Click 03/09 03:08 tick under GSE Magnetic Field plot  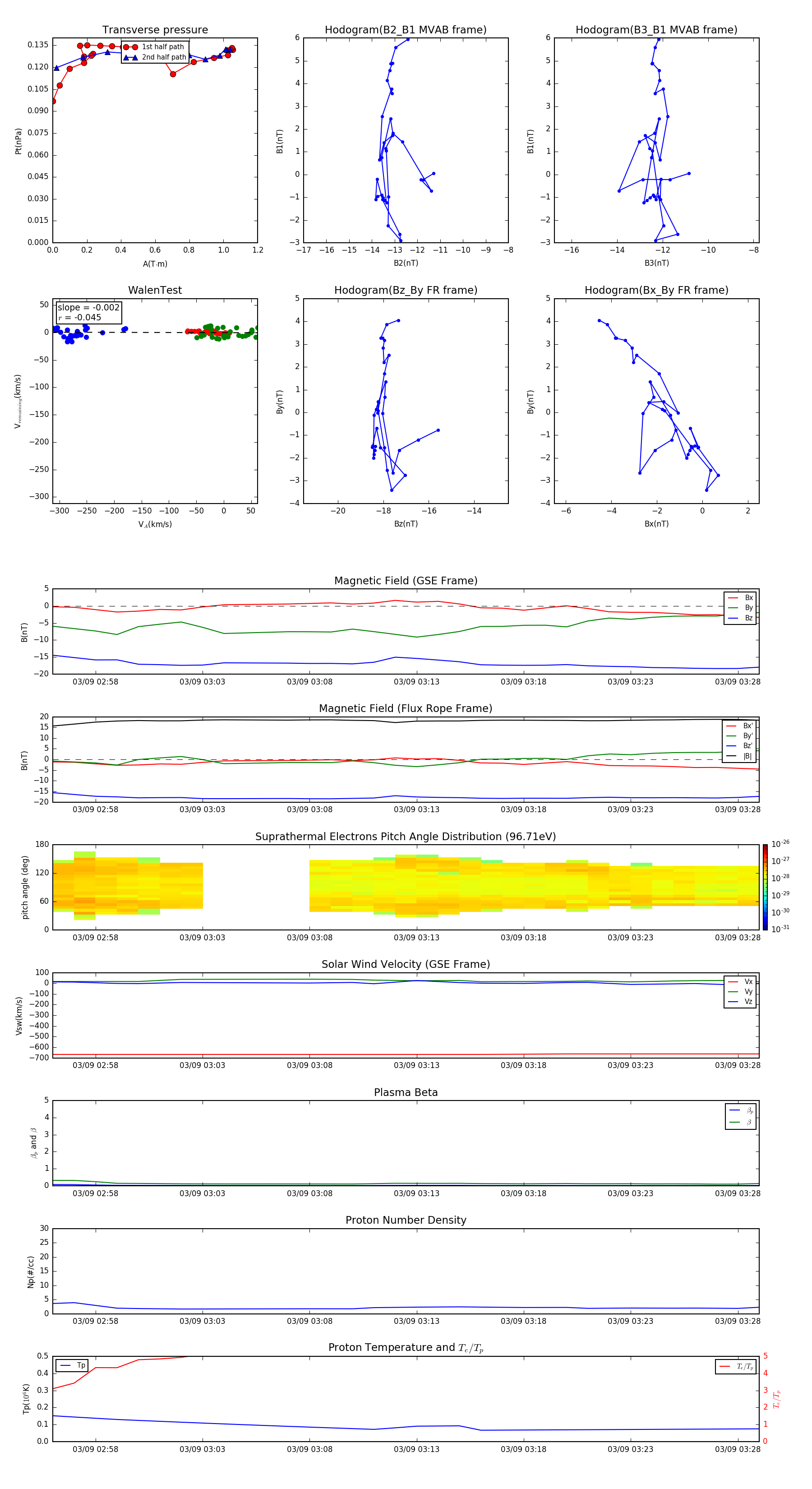309,682
